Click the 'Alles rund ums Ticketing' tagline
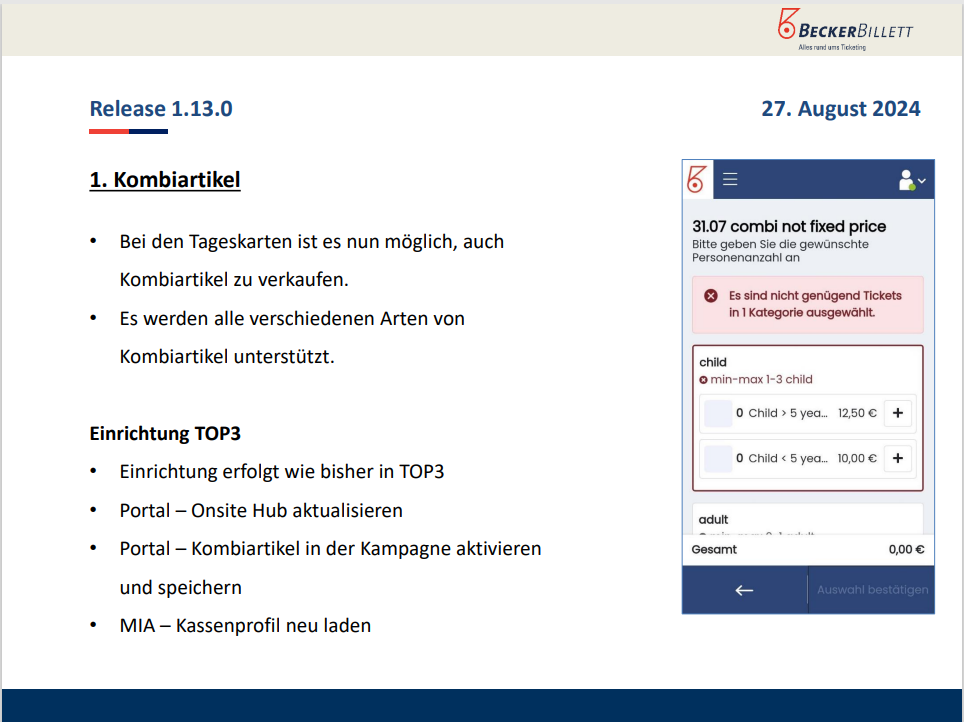 tap(832, 47)
